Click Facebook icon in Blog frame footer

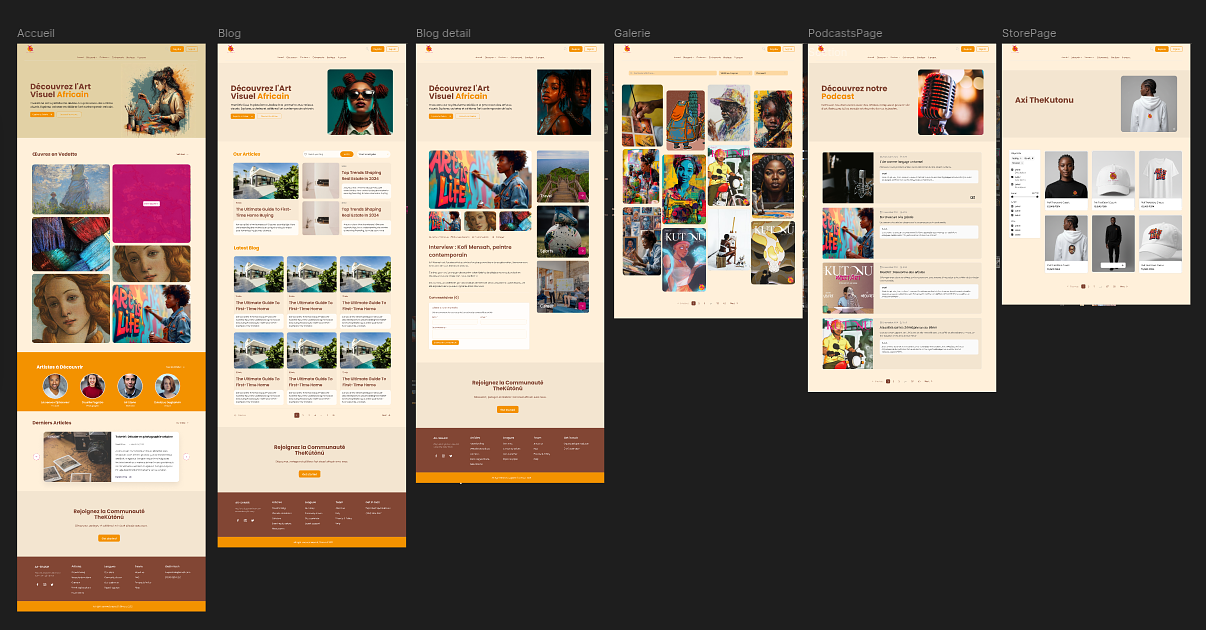click(x=238, y=520)
